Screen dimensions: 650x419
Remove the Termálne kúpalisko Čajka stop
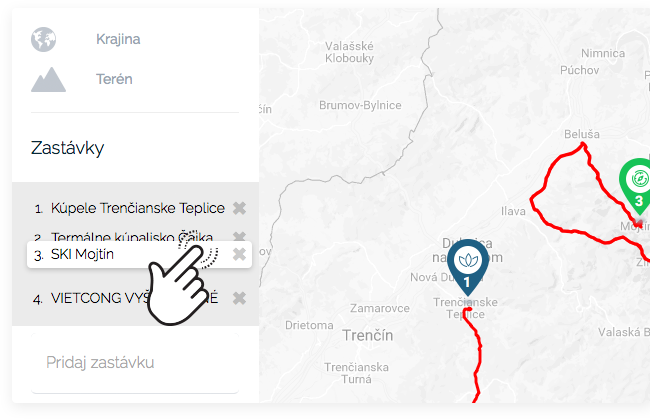point(239,237)
